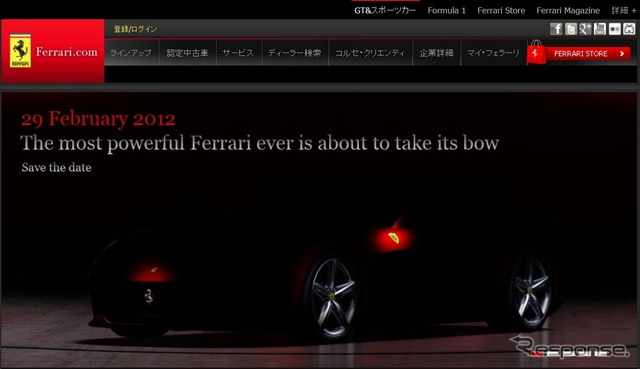Open the コルセ・クリエンティ menu
640x369 pixels.
(370, 53)
